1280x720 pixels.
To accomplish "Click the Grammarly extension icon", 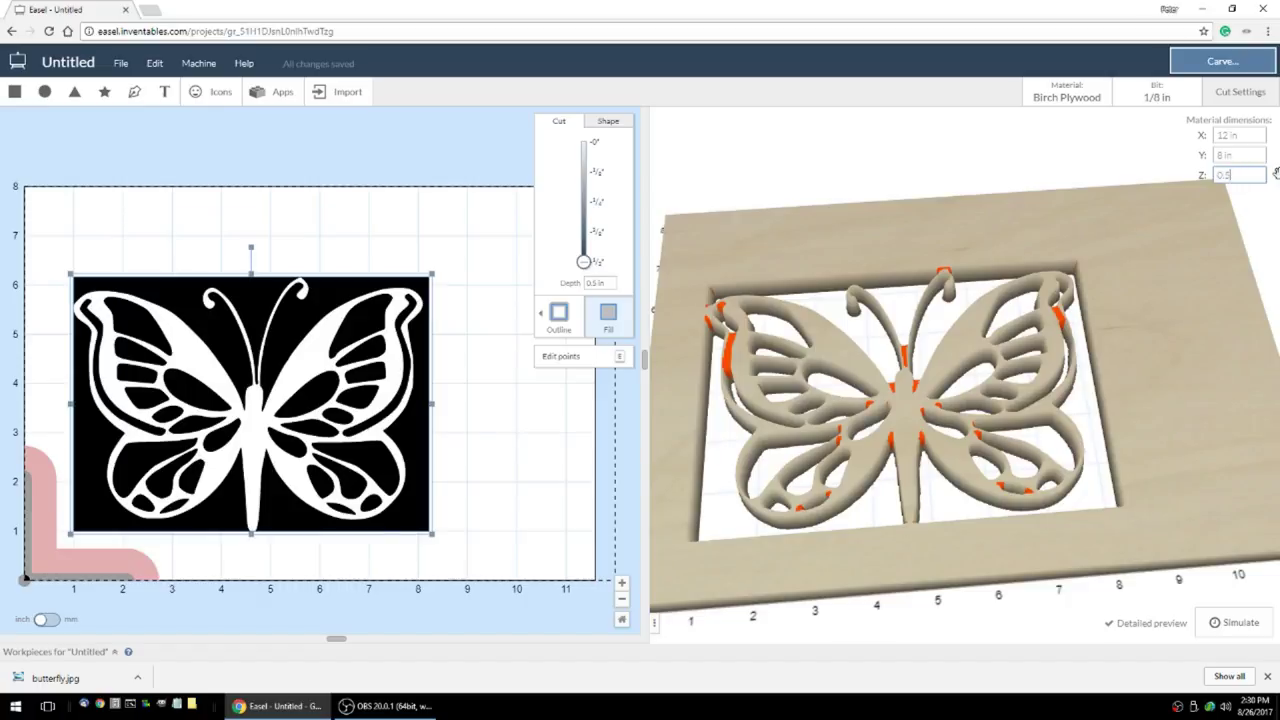I will [1225, 31].
